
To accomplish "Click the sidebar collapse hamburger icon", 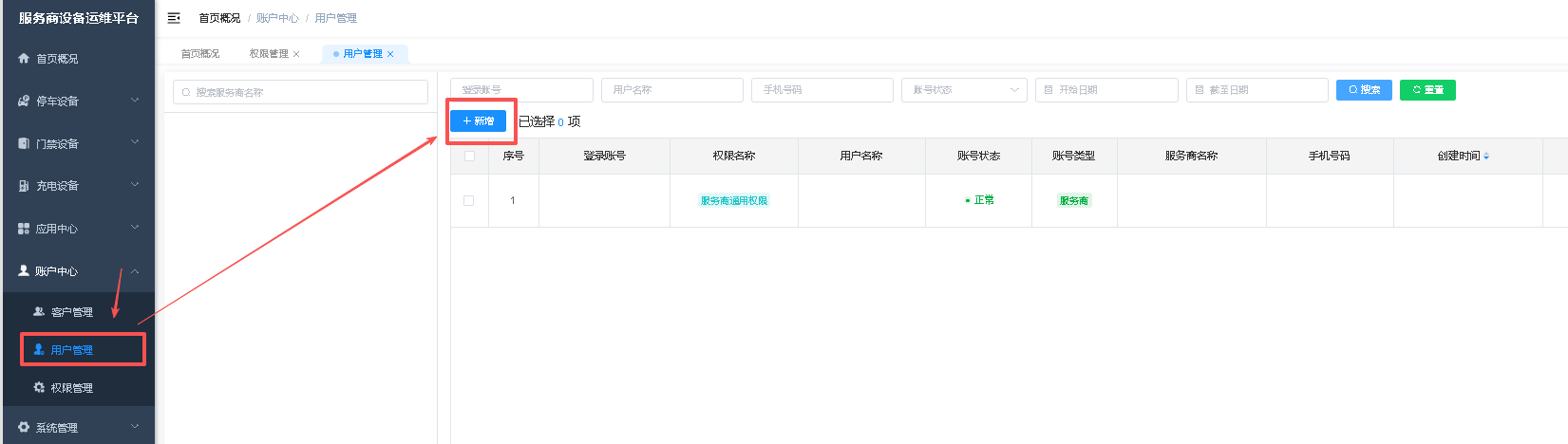I will pos(174,18).
